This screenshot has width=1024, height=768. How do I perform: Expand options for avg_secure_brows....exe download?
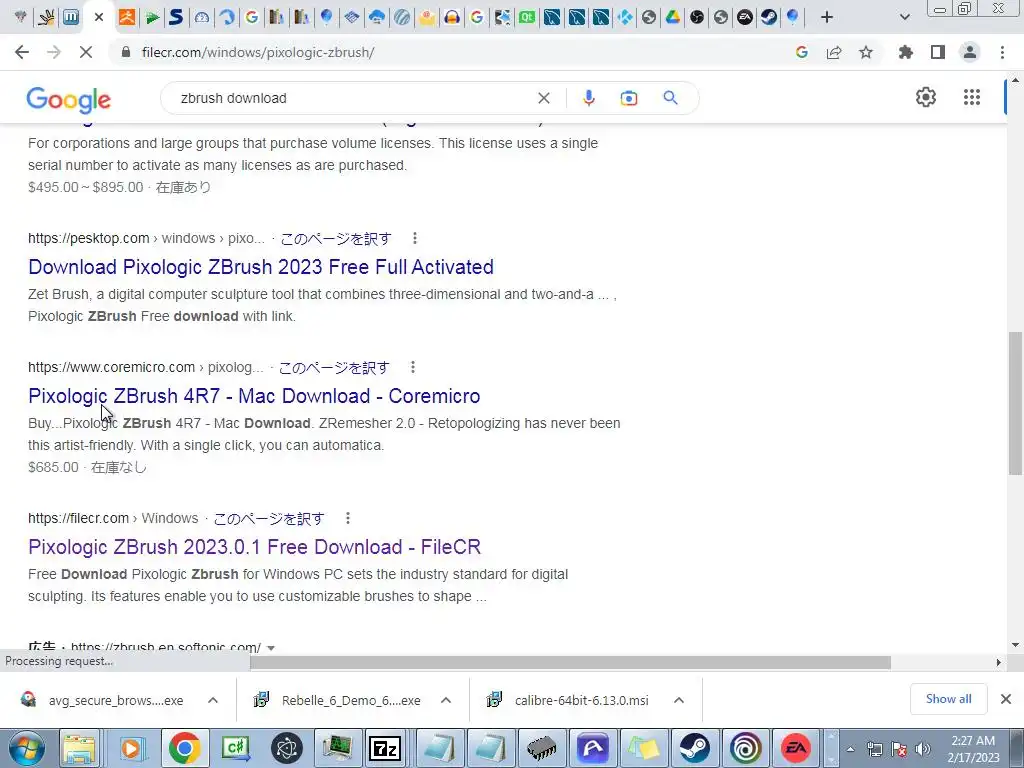213,700
